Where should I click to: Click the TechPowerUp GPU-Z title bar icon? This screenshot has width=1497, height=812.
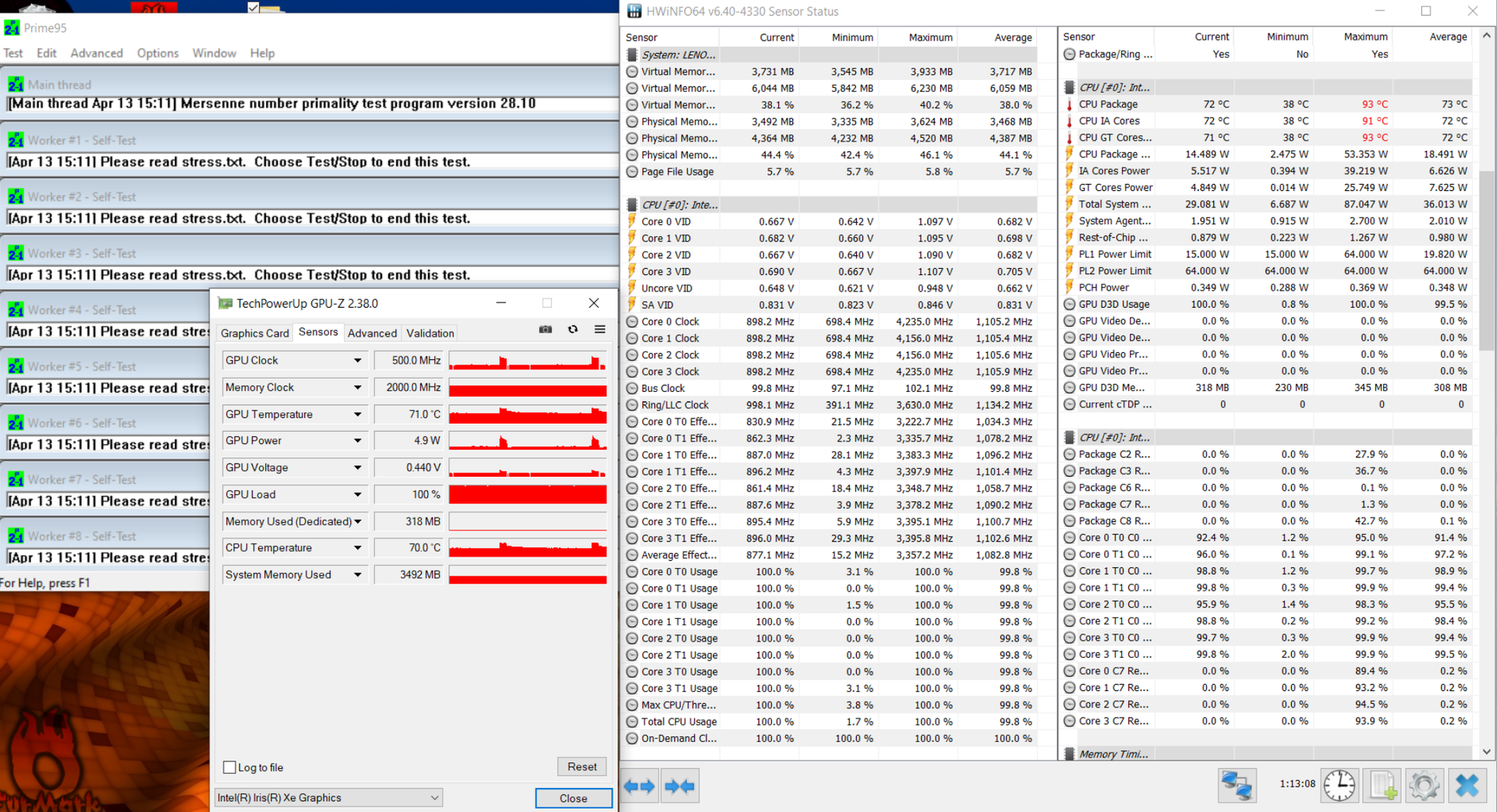coord(225,303)
